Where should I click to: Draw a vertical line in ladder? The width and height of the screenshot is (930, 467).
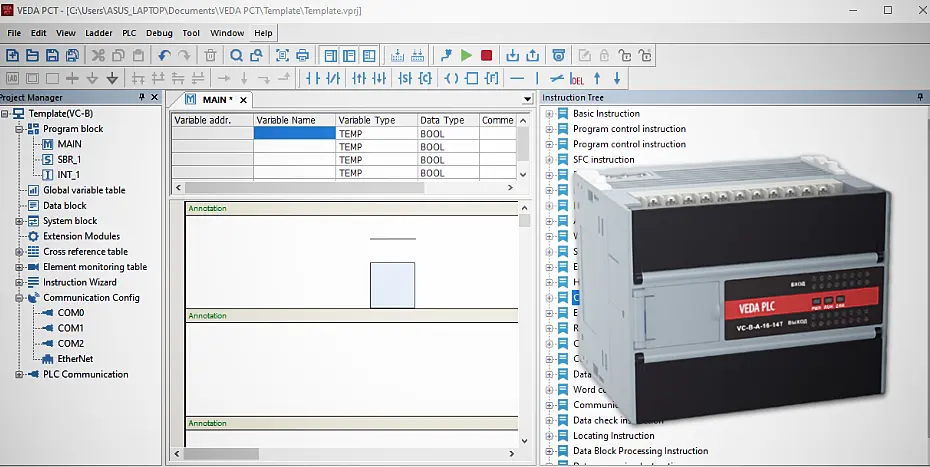click(537, 78)
